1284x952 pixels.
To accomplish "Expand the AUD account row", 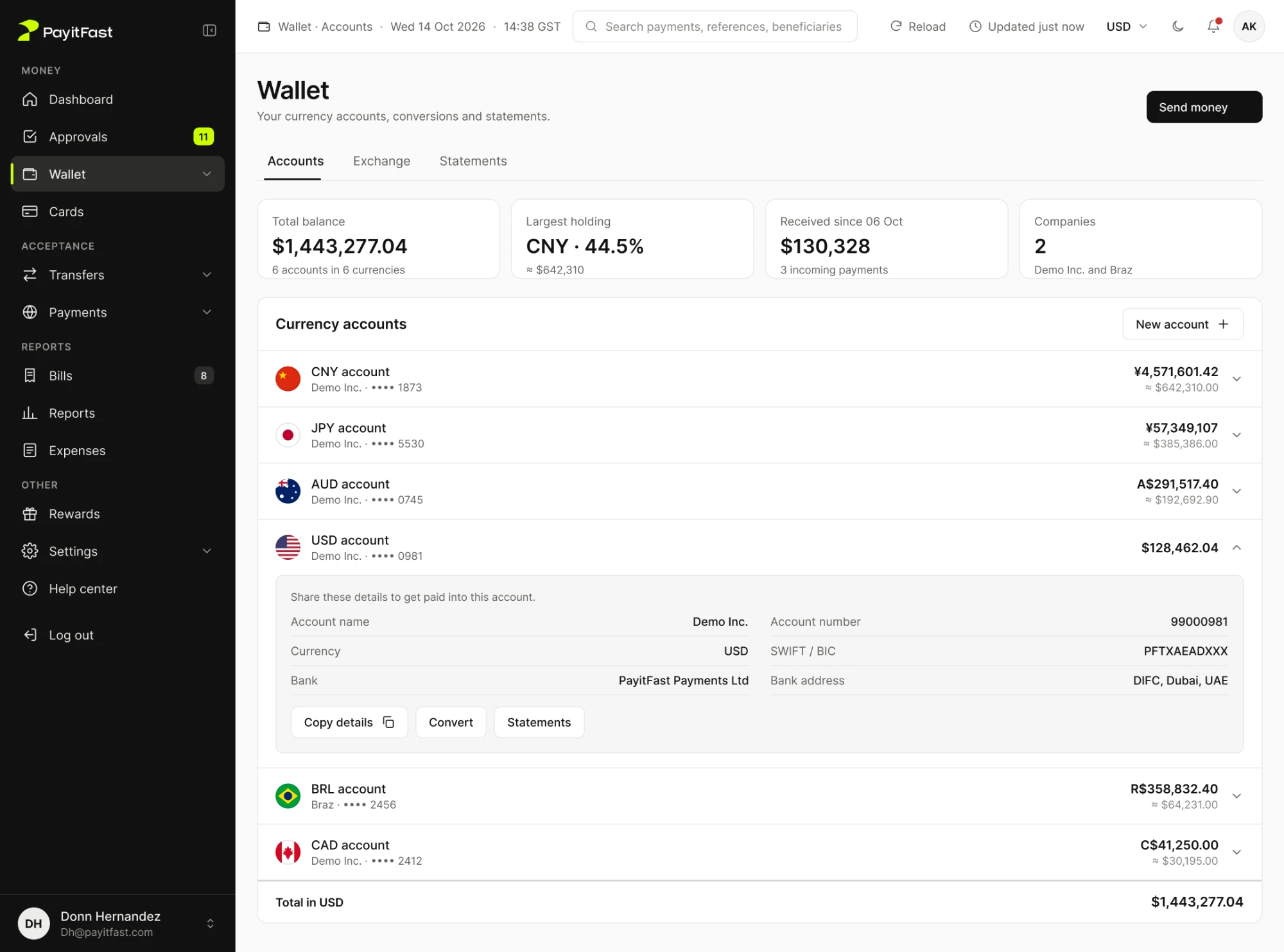I will click(1236, 491).
